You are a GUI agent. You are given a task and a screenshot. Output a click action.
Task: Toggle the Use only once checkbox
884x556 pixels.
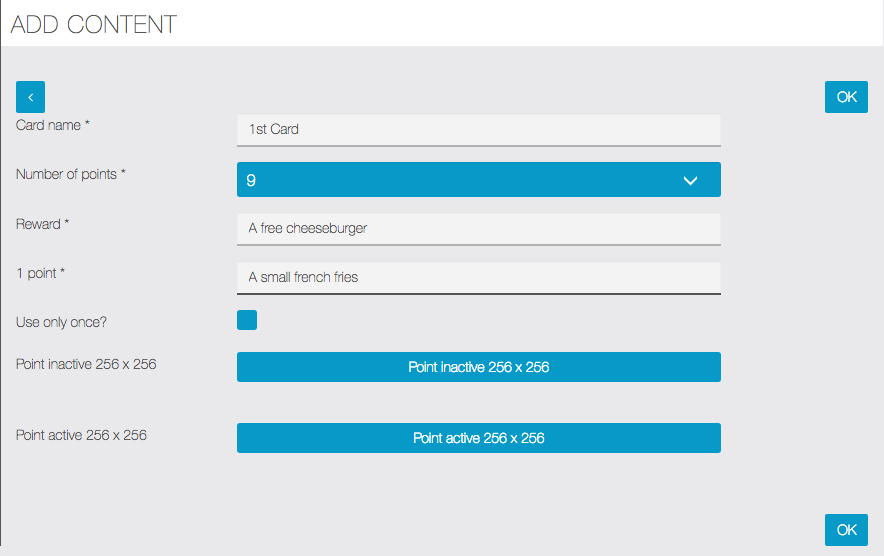point(247,320)
